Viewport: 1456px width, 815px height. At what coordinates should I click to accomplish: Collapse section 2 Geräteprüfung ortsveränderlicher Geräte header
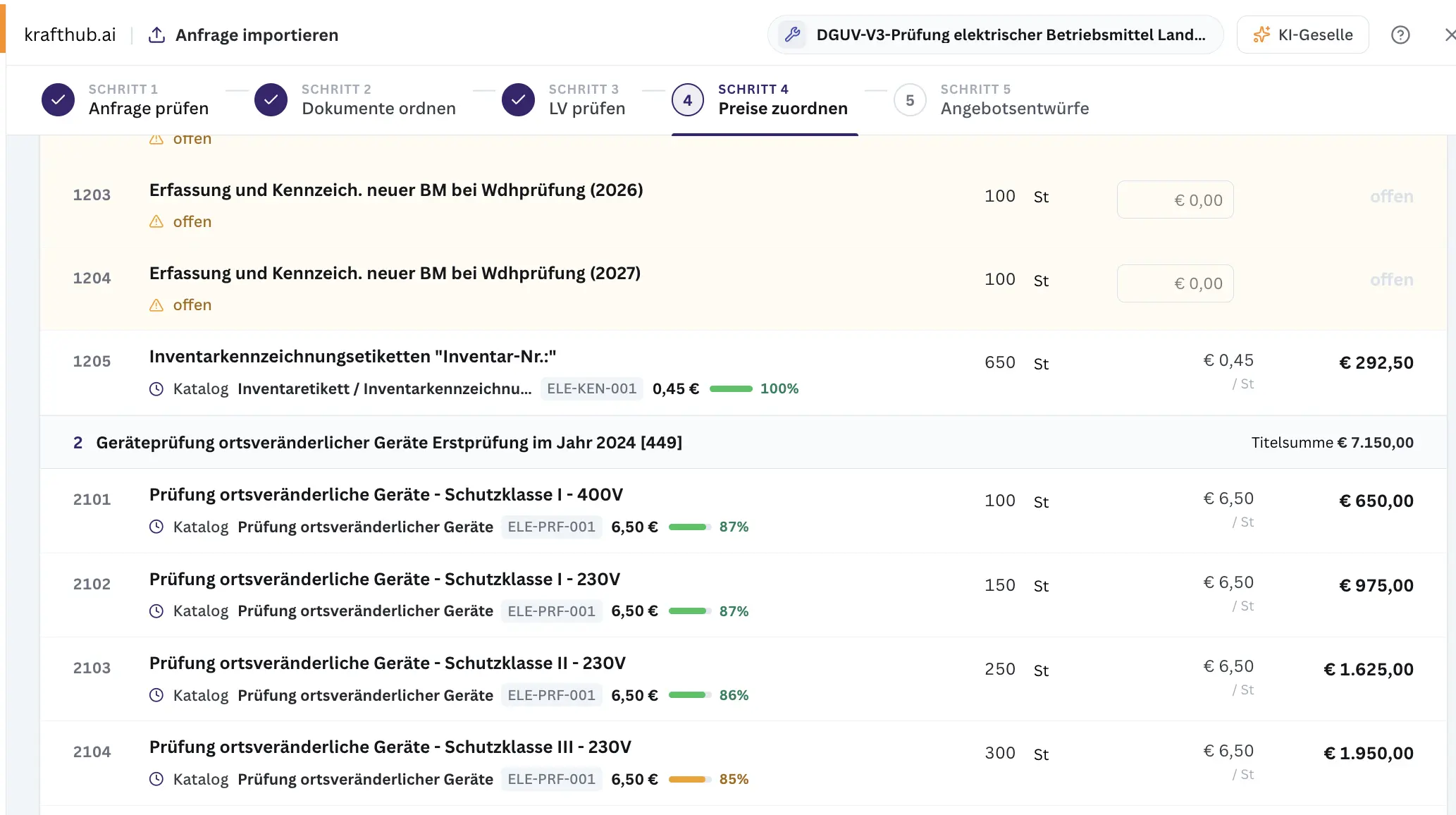(743, 442)
